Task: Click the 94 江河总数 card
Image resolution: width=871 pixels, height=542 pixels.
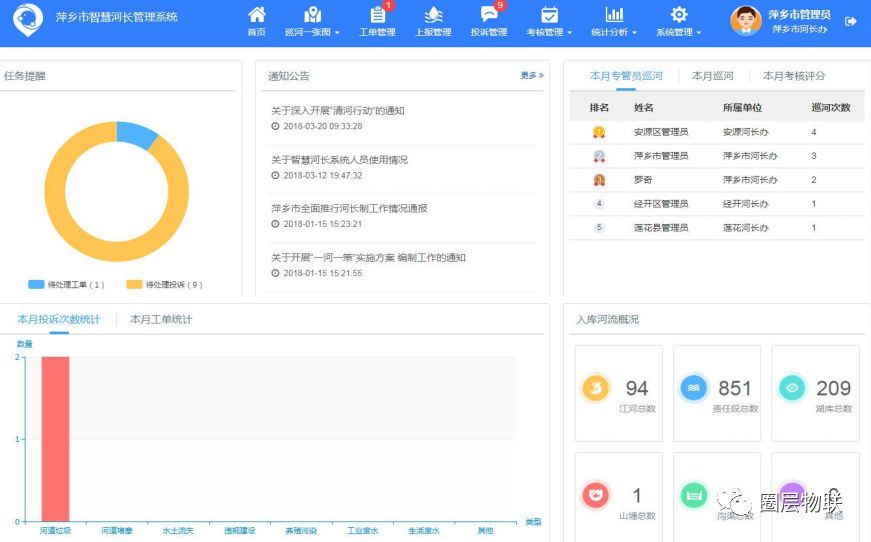Action: pos(619,393)
